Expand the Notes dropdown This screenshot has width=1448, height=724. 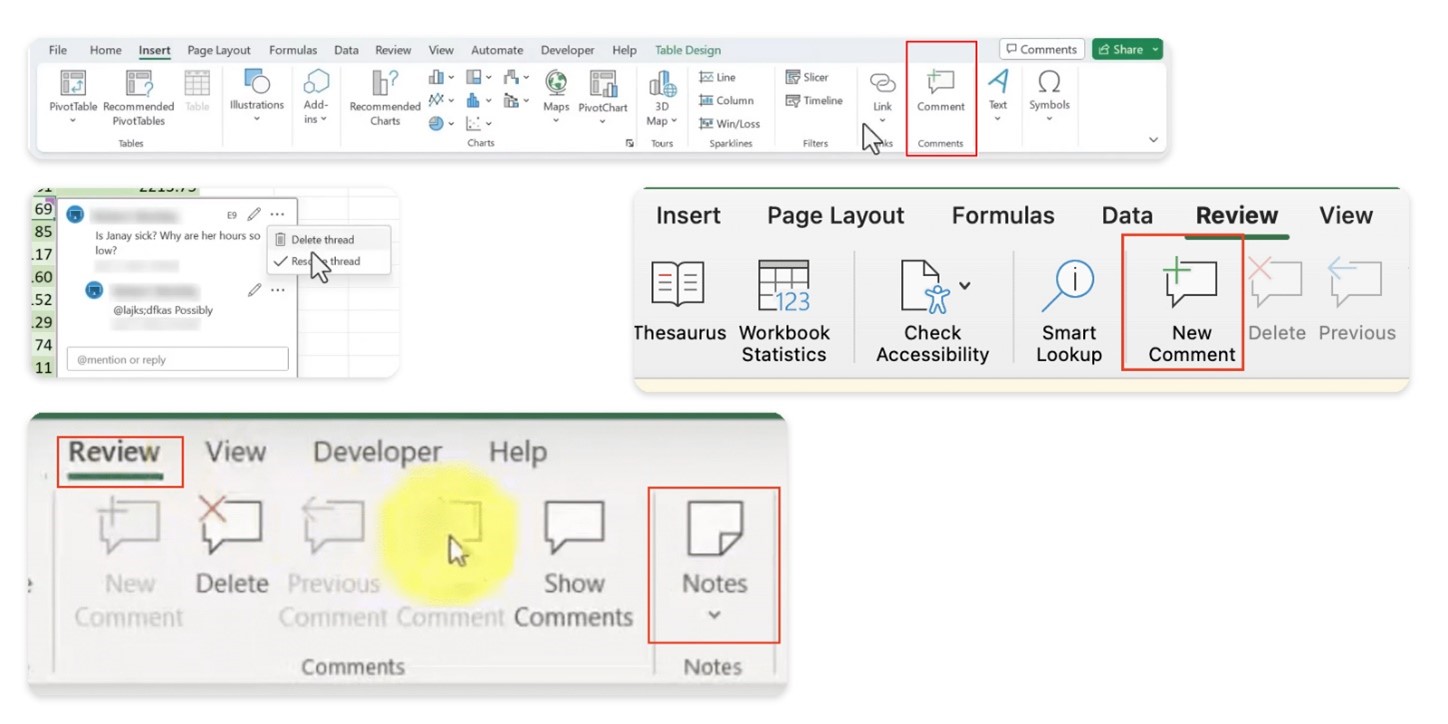click(x=714, y=615)
